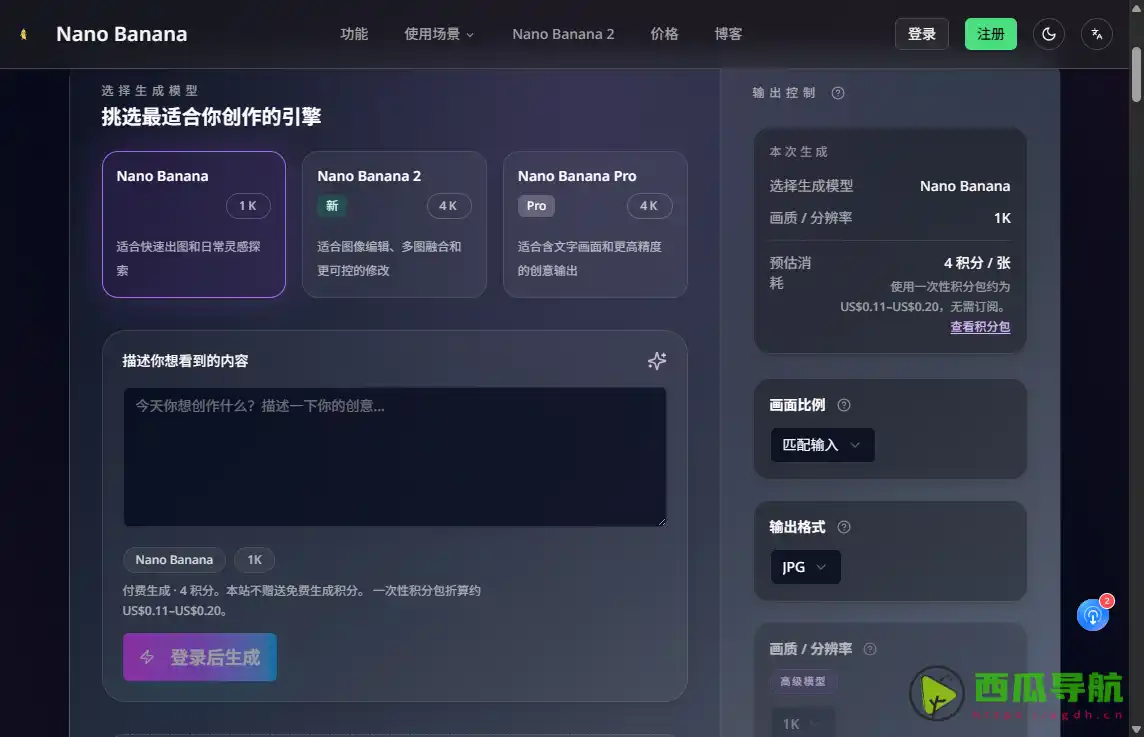This screenshot has height=737, width=1144.
Task: Open help icon next to 画面比例
Action: point(843,405)
